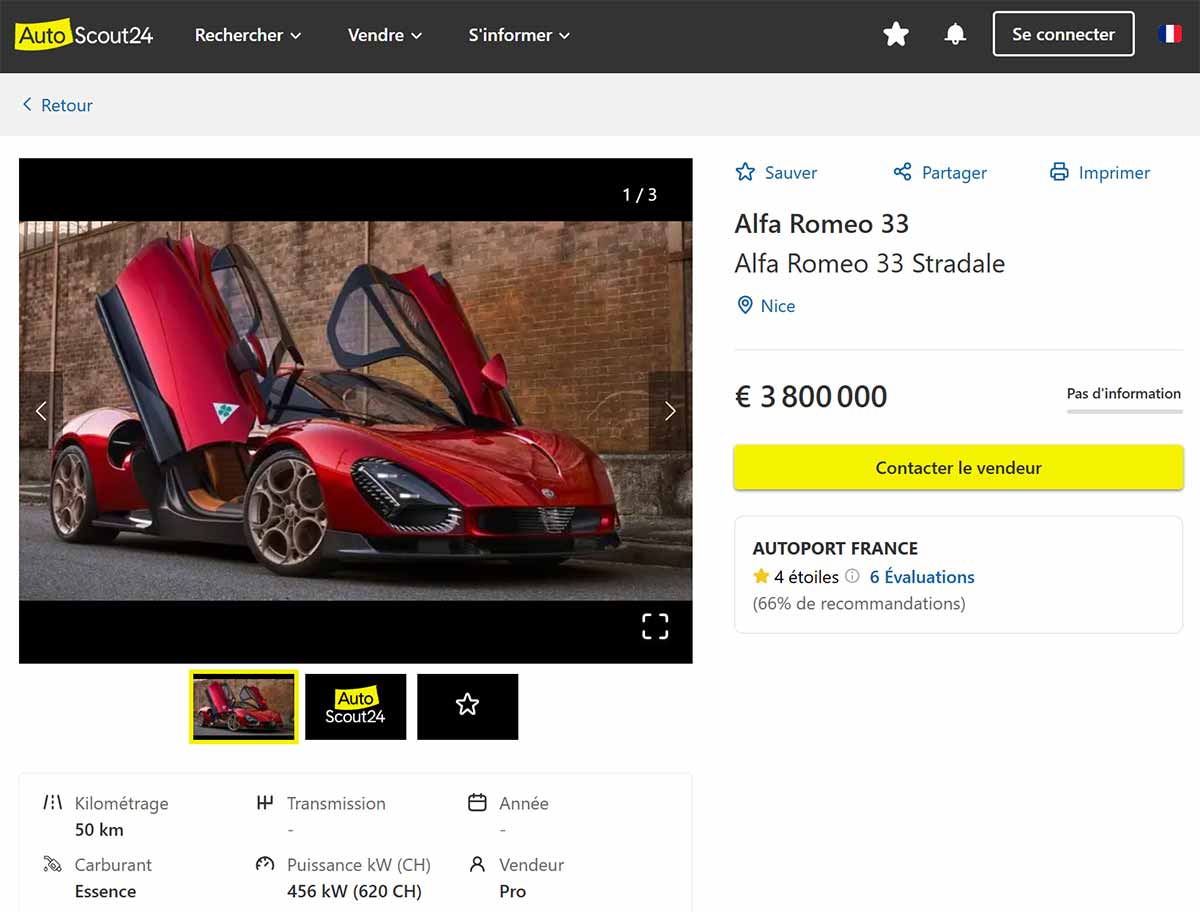Click the Pro seller type value

pyautogui.click(x=512, y=891)
